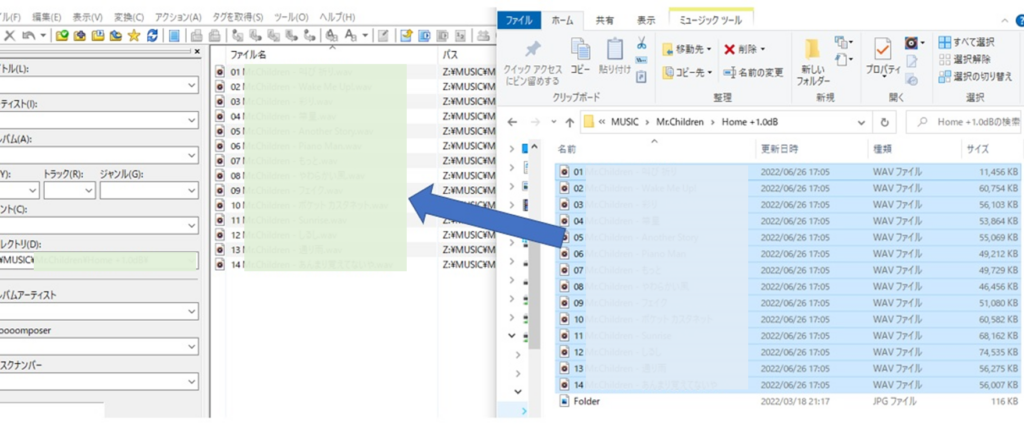1024x436 pixels.
Task: Click the Explorer up-arrow navigation icon
Action: pos(570,122)
